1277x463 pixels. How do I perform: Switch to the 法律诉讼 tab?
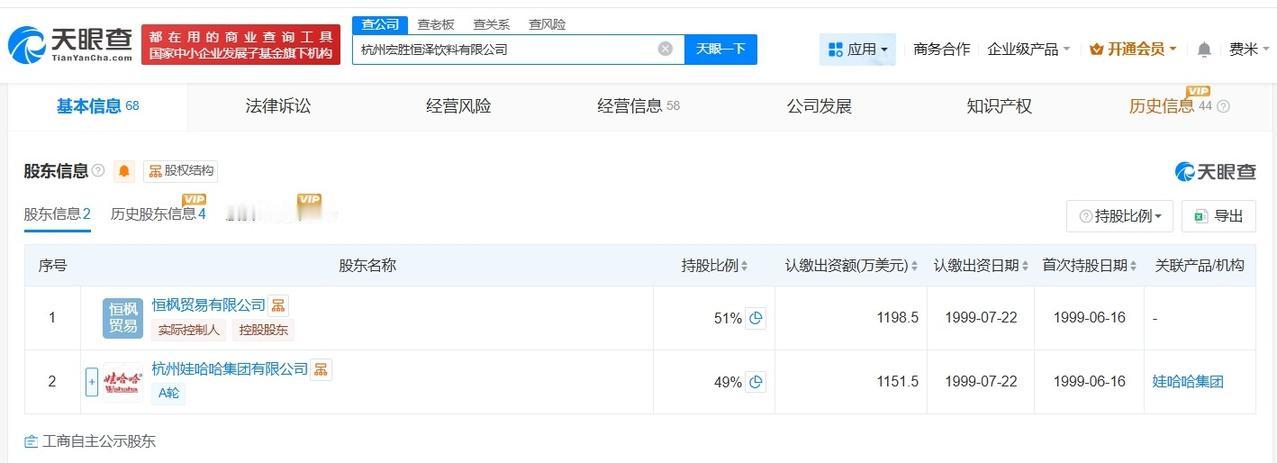[x=278, y=106]
